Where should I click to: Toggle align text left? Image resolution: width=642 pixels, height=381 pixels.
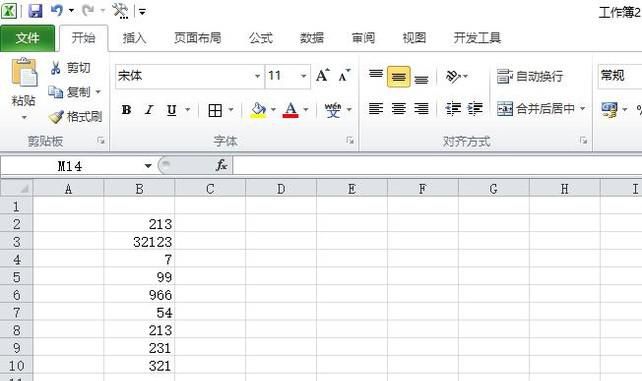point(376,108)
